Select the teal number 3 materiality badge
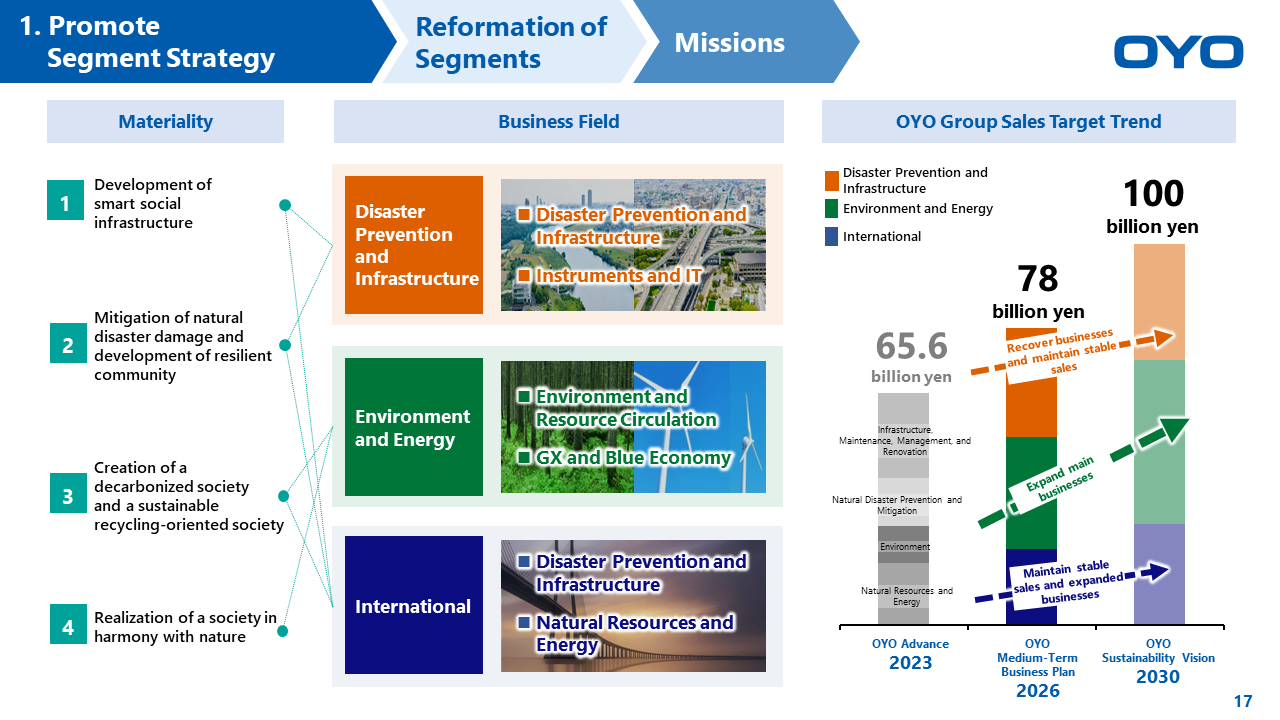1280x720 pixels. coord(67,496)
